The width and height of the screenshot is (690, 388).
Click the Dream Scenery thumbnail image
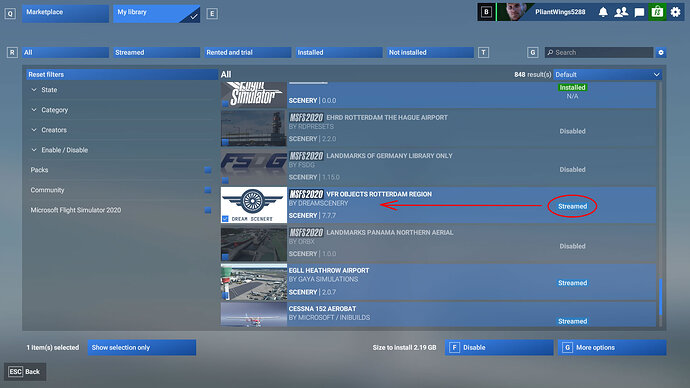(x=253, y=205)
